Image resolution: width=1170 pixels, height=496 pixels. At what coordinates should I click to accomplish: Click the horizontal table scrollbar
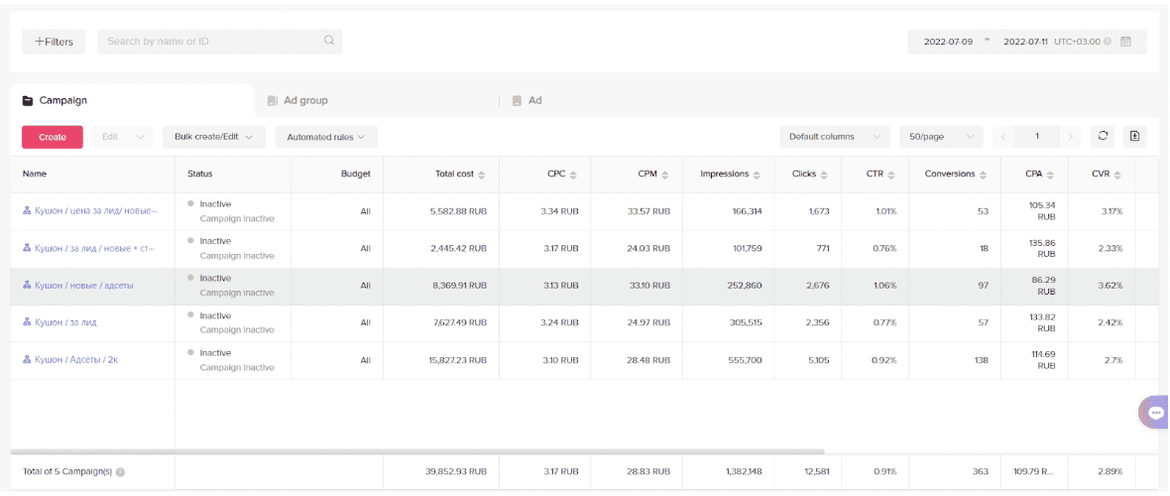(x=418, y=452)
